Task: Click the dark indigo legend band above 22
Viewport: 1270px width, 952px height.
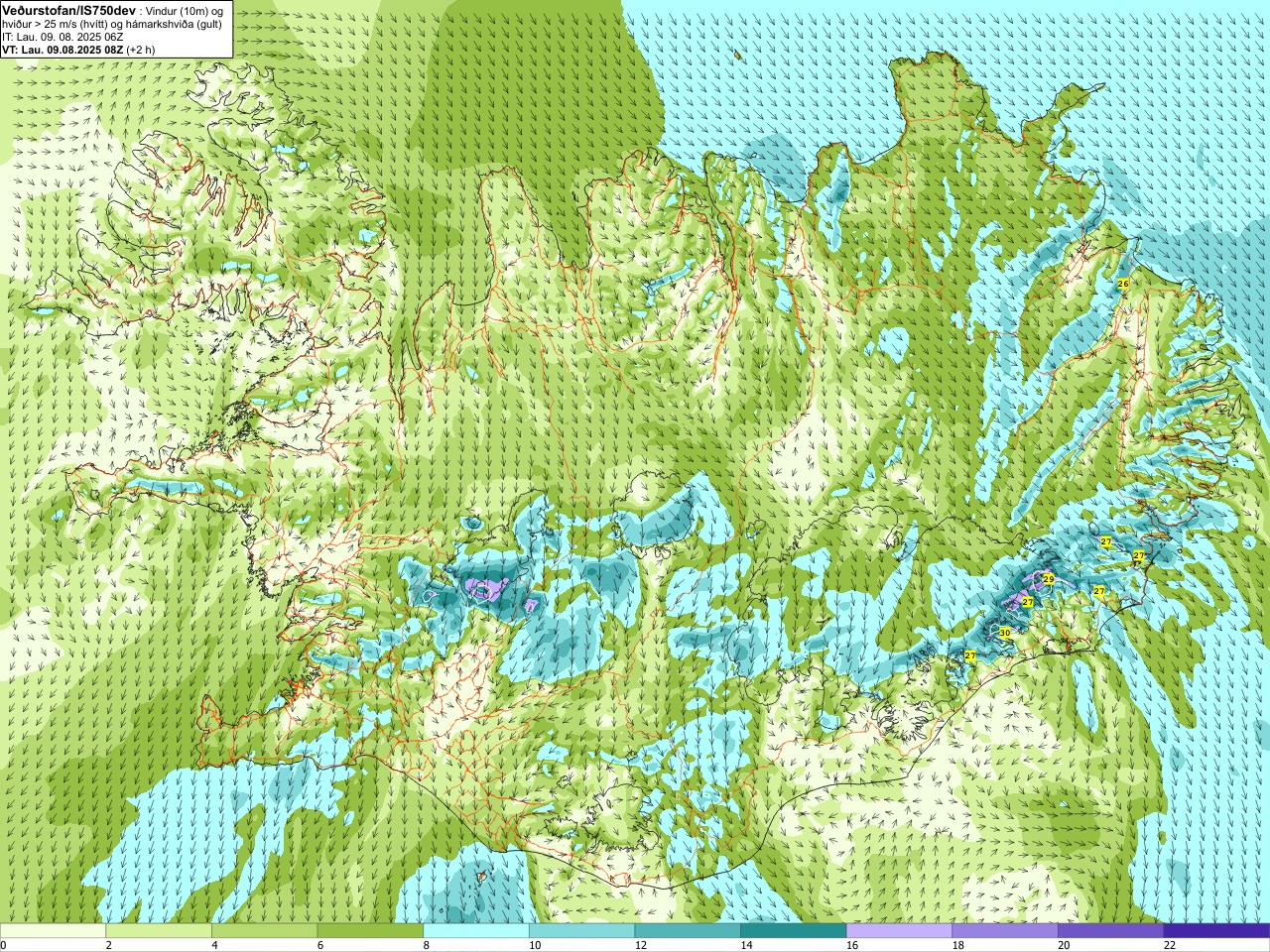Action: 1216,931
